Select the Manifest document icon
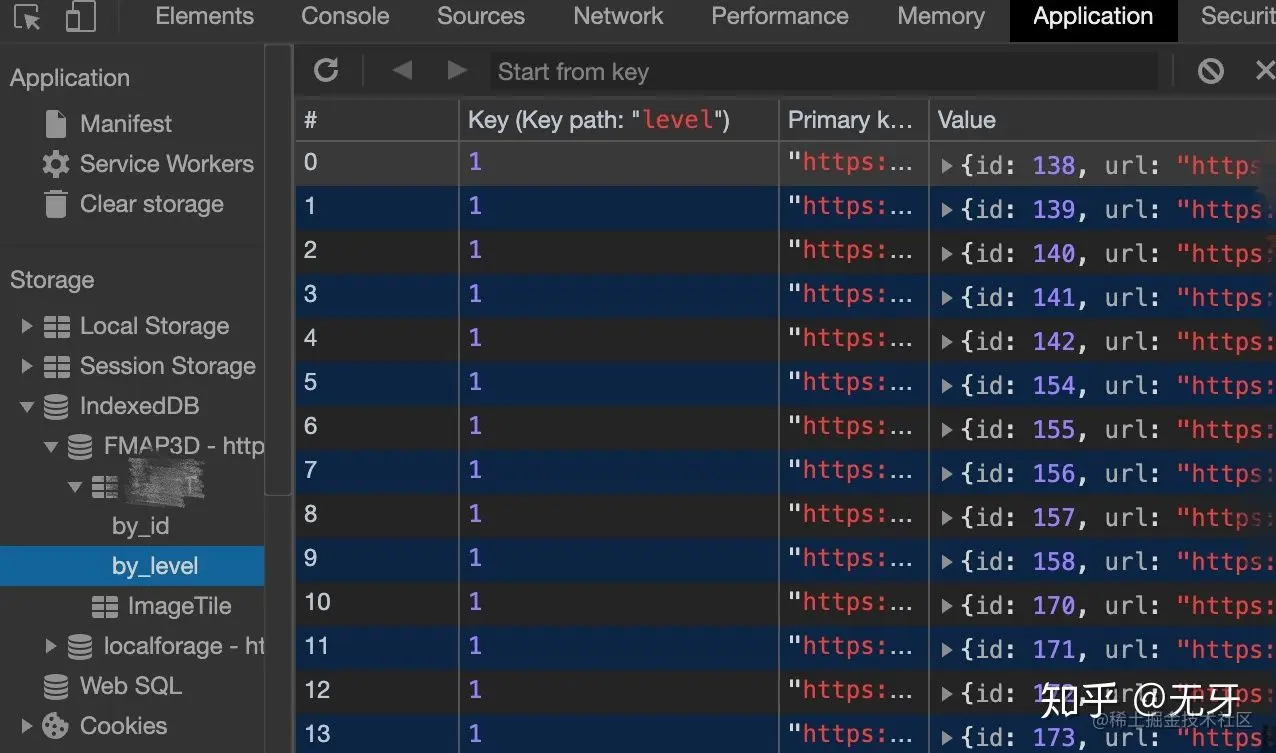 click(56, 124)
